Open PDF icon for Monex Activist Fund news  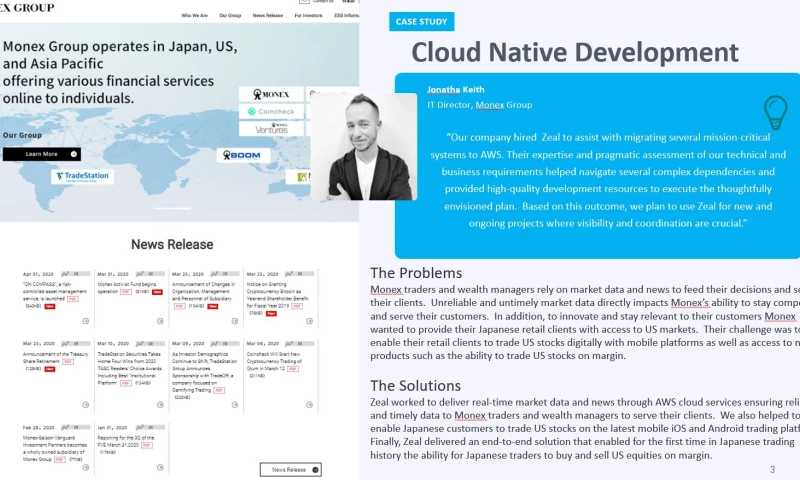click(x=126, y=292)
